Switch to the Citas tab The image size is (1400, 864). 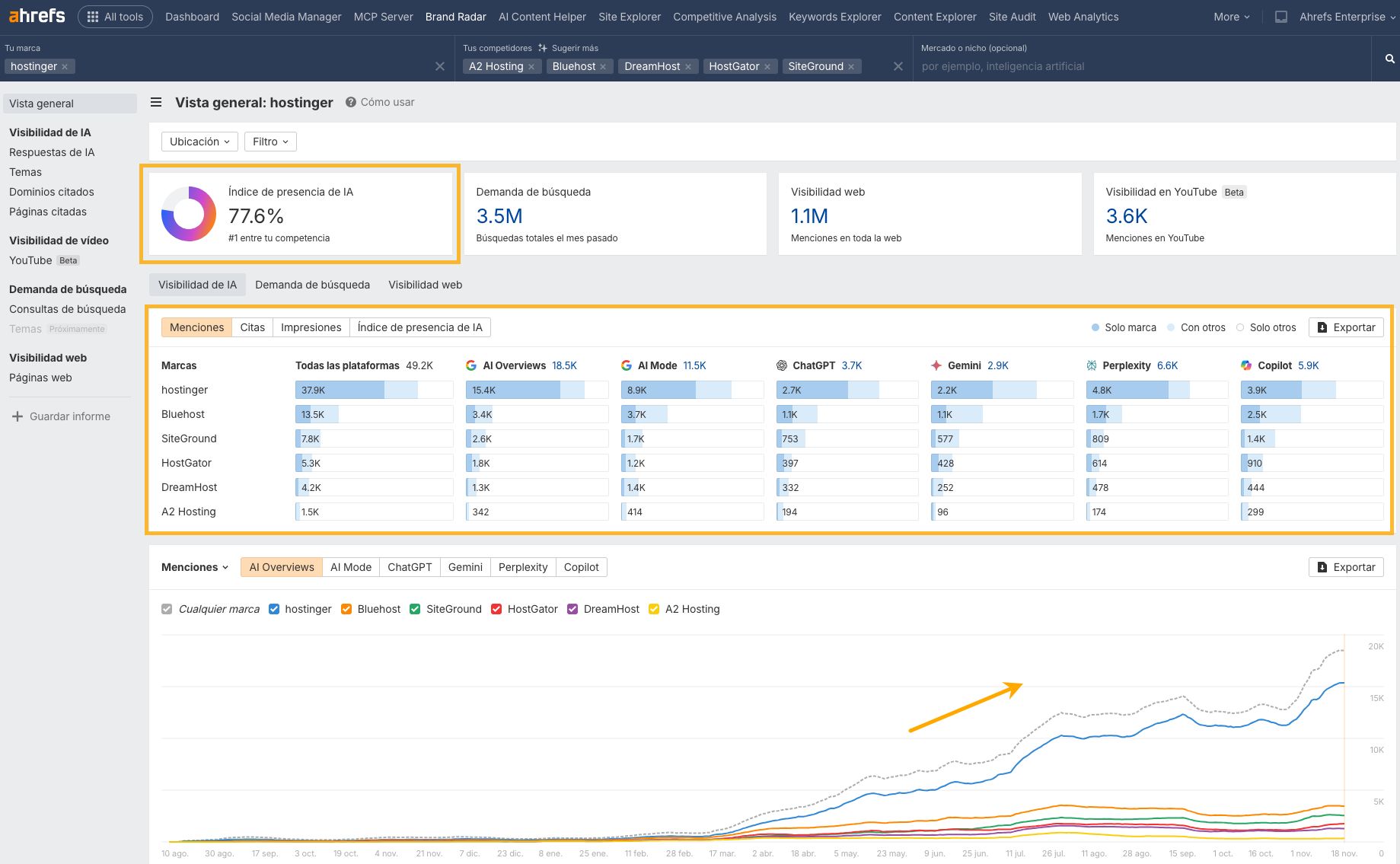tap(252, 327)
